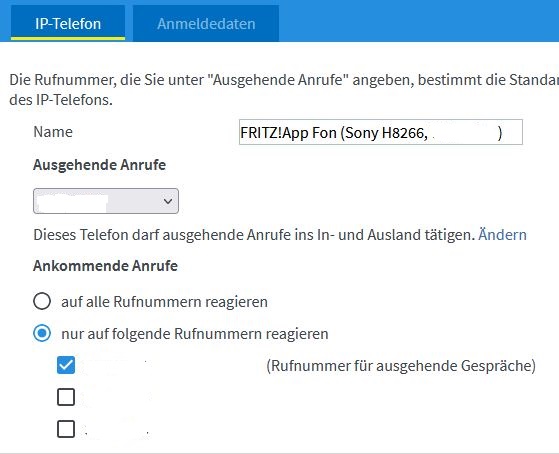
Task: Tick the second phone number checkbox
Action: tap(66, 397)
